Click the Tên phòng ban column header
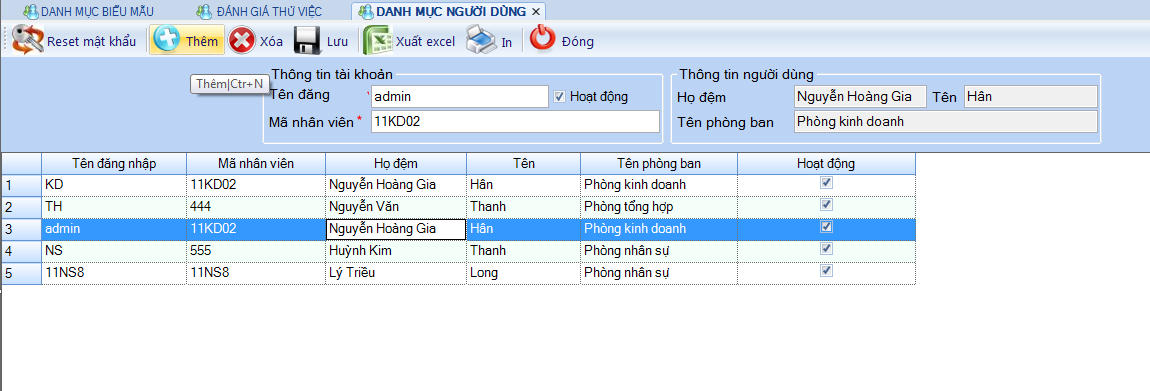 point(659,164)
